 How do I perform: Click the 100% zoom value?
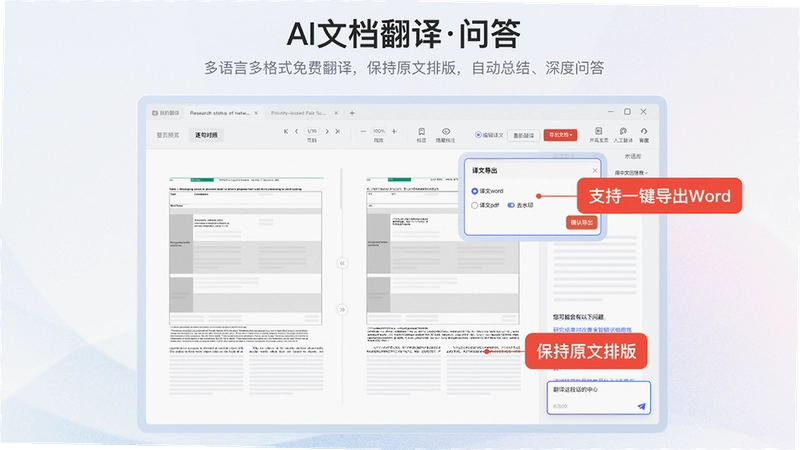coord(379,131)
